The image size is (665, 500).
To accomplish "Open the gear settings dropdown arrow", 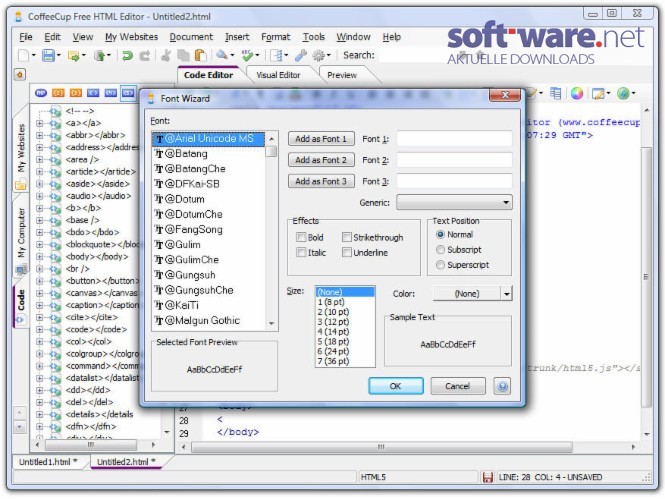I will click(328, 56).
